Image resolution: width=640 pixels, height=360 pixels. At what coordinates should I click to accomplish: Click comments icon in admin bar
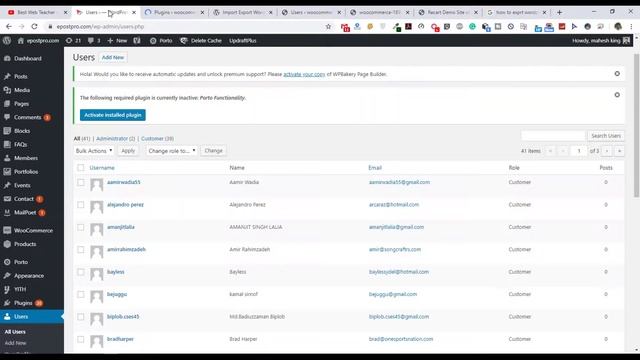tap(94, 40)
